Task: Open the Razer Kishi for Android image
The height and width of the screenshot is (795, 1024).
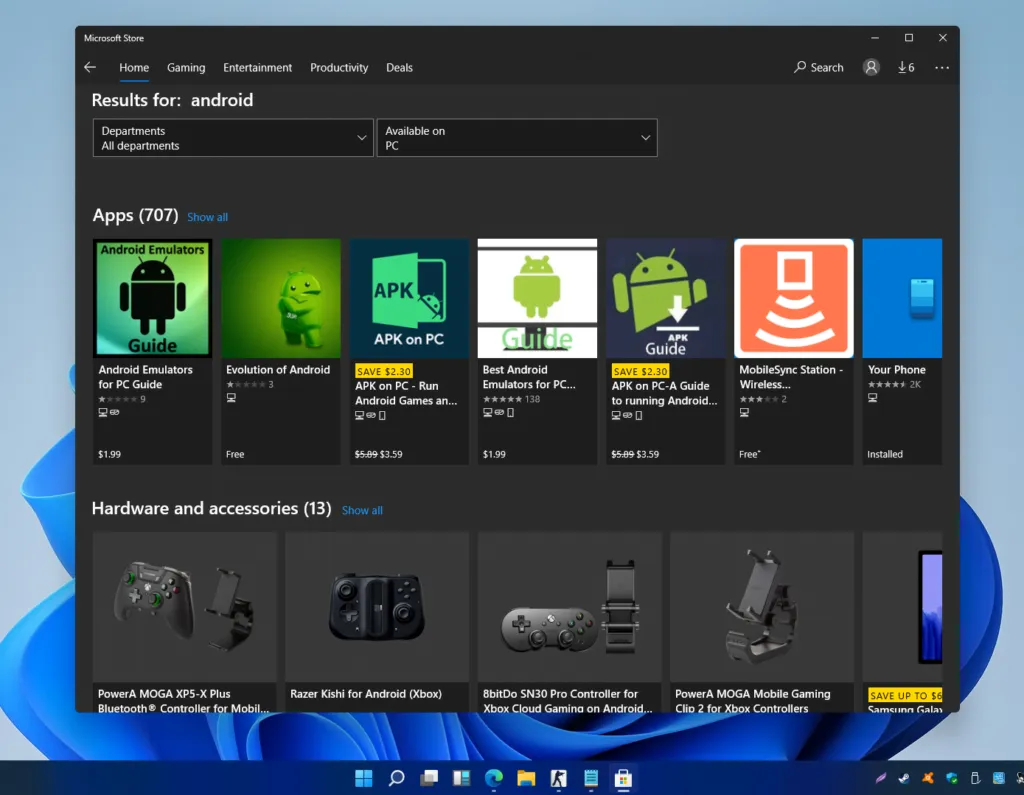Action: point(377,607)
